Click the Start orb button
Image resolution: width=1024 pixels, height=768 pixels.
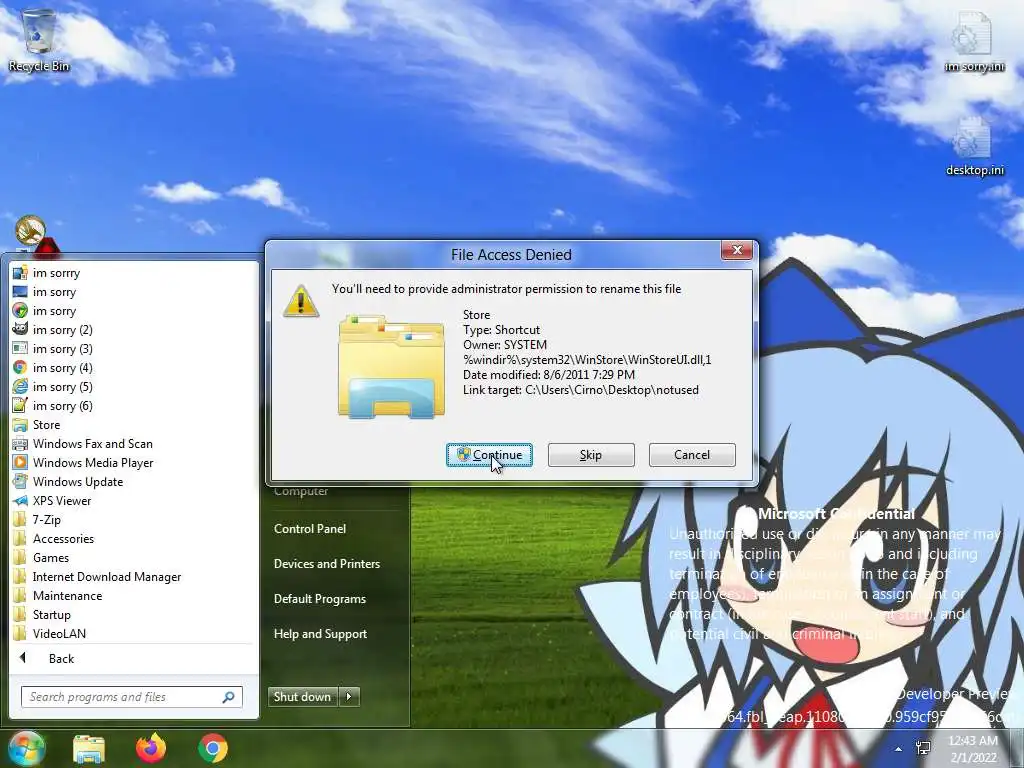tap(25, 748)
